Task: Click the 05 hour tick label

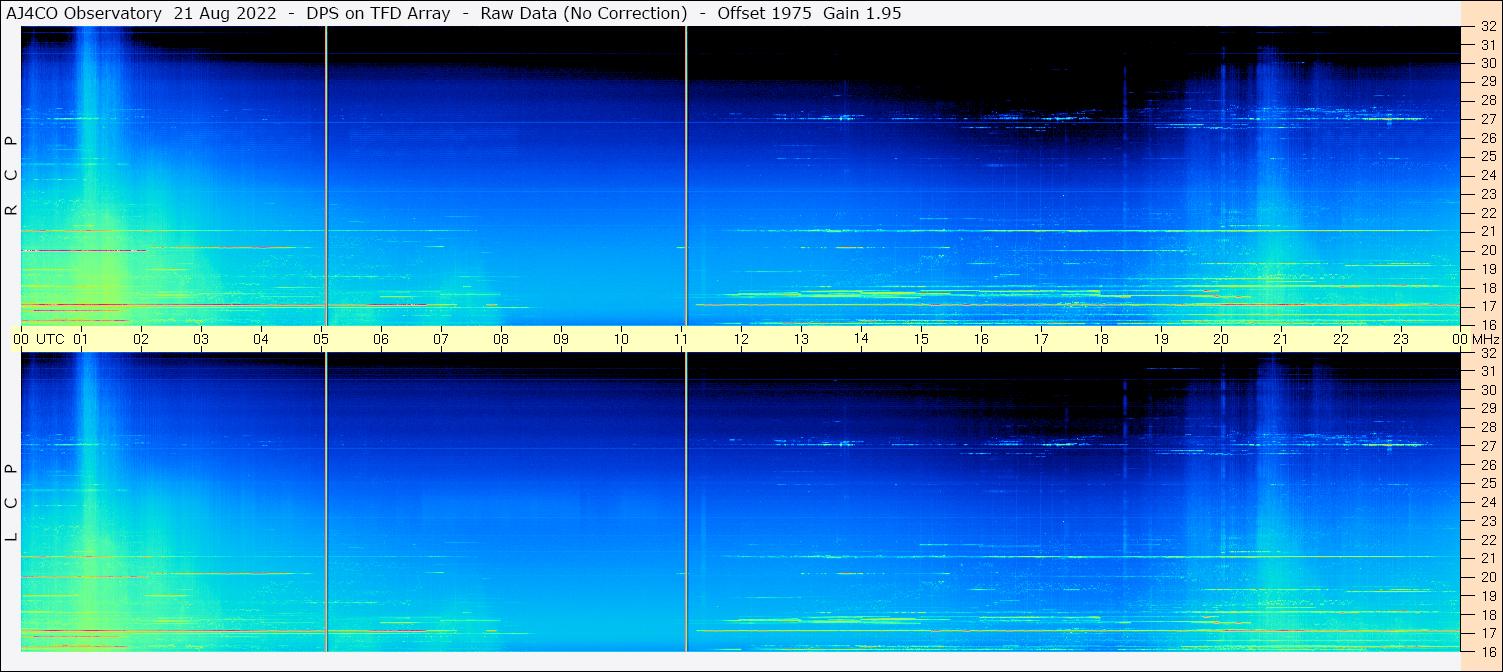Action: [x=321, y=339]
